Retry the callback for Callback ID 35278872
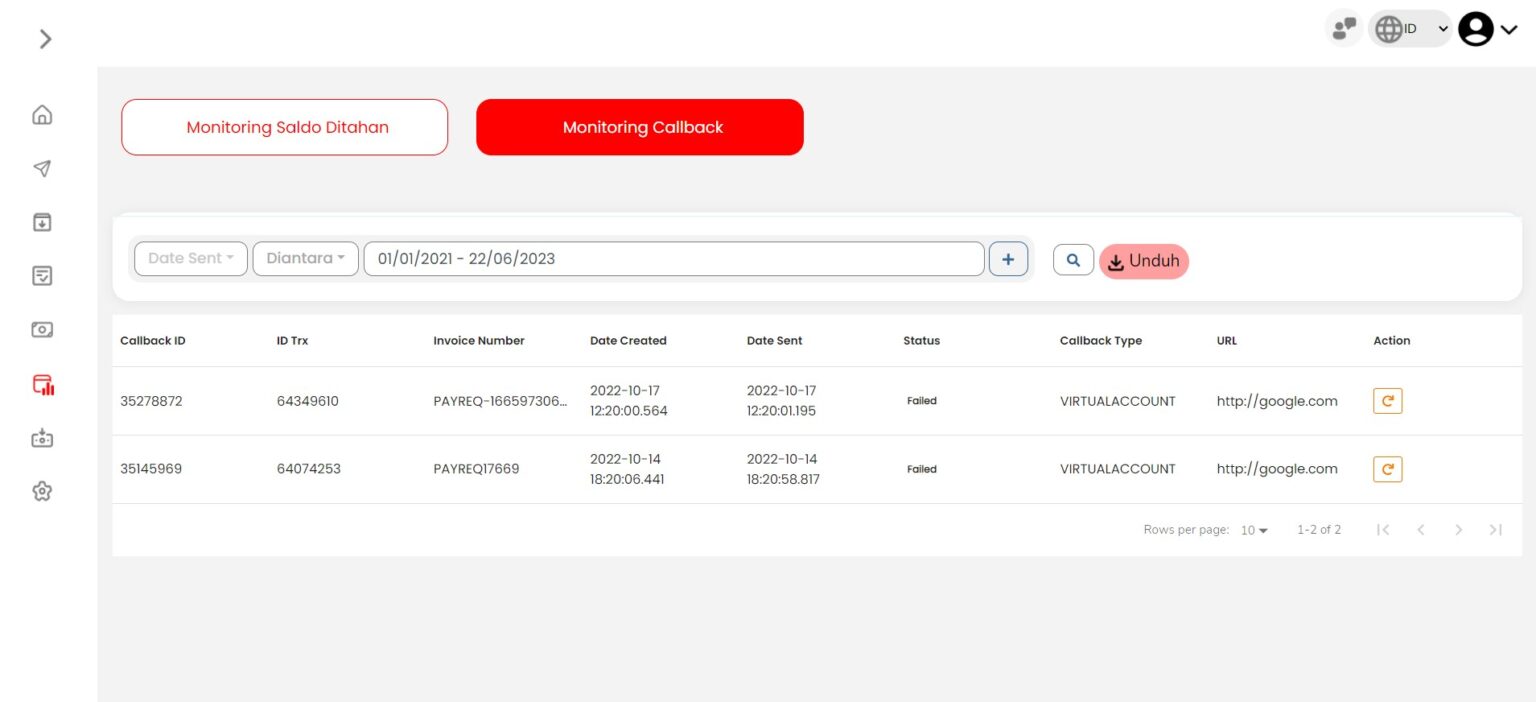The width and height of the screenshot is (1536, 702). coord(1387,400)
